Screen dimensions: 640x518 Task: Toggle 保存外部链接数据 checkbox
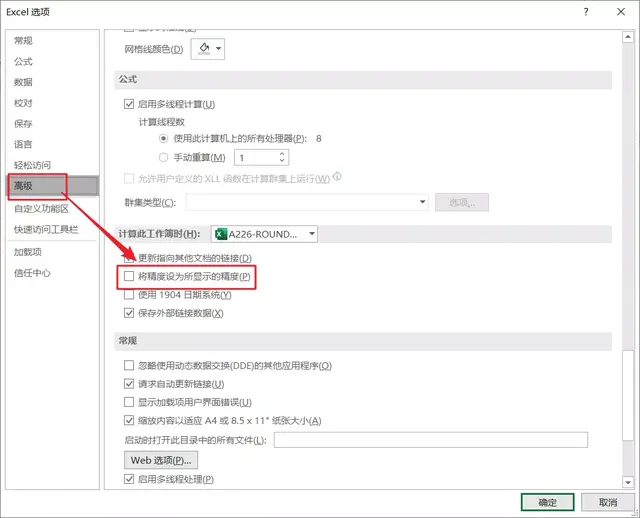click(x=129, y=313)
